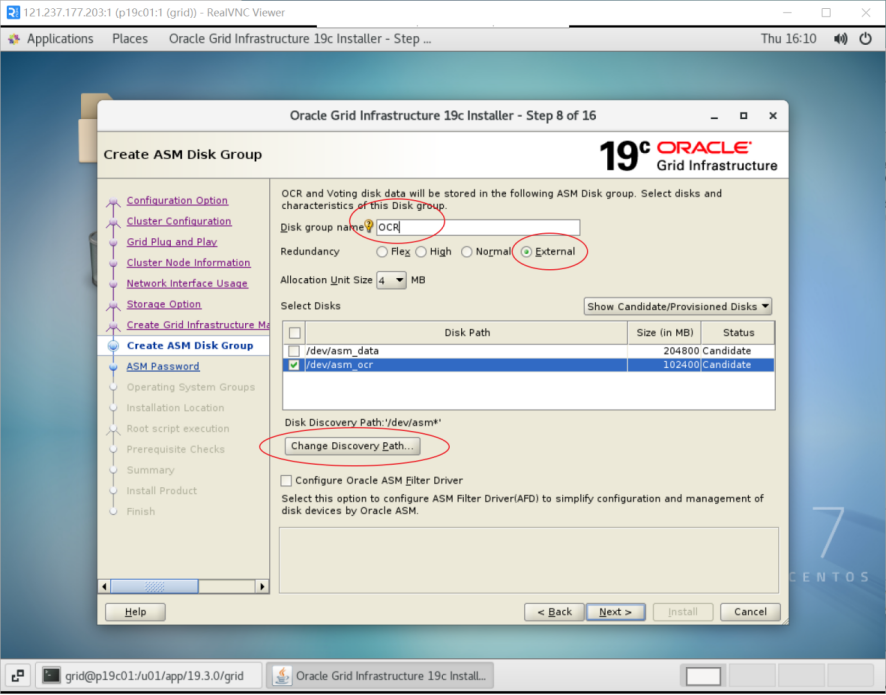Open the Create Grid Infrastructure Ma... step link
Viewport: 886px width, 695px height.
(198, 325)
